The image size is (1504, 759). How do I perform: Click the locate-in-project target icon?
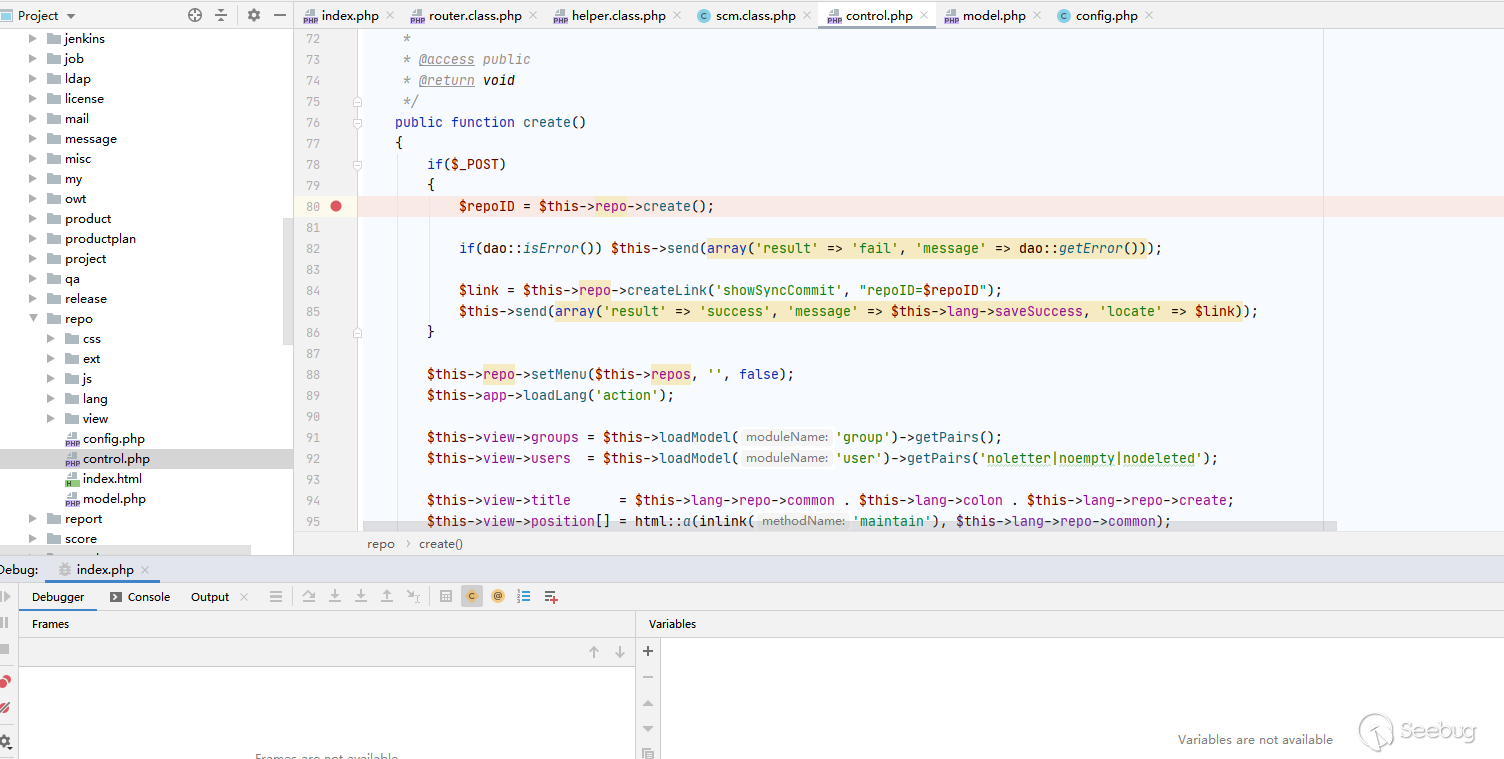click(x=195, y=15)
